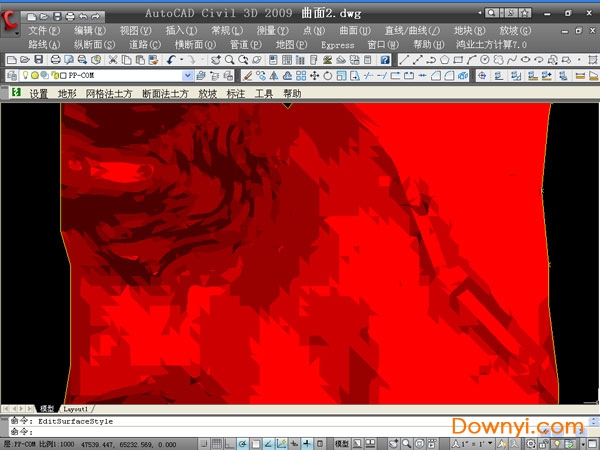Click the Open file folder icon
This screenshot has width=600, height=450.
(x=22, y=61)
